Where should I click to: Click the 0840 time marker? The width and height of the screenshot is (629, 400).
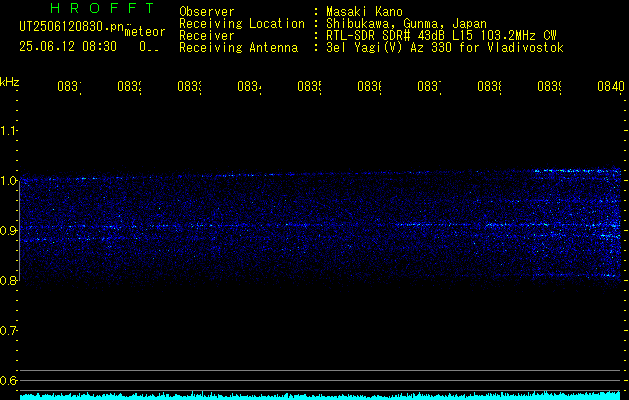click(x=611, y=86)
